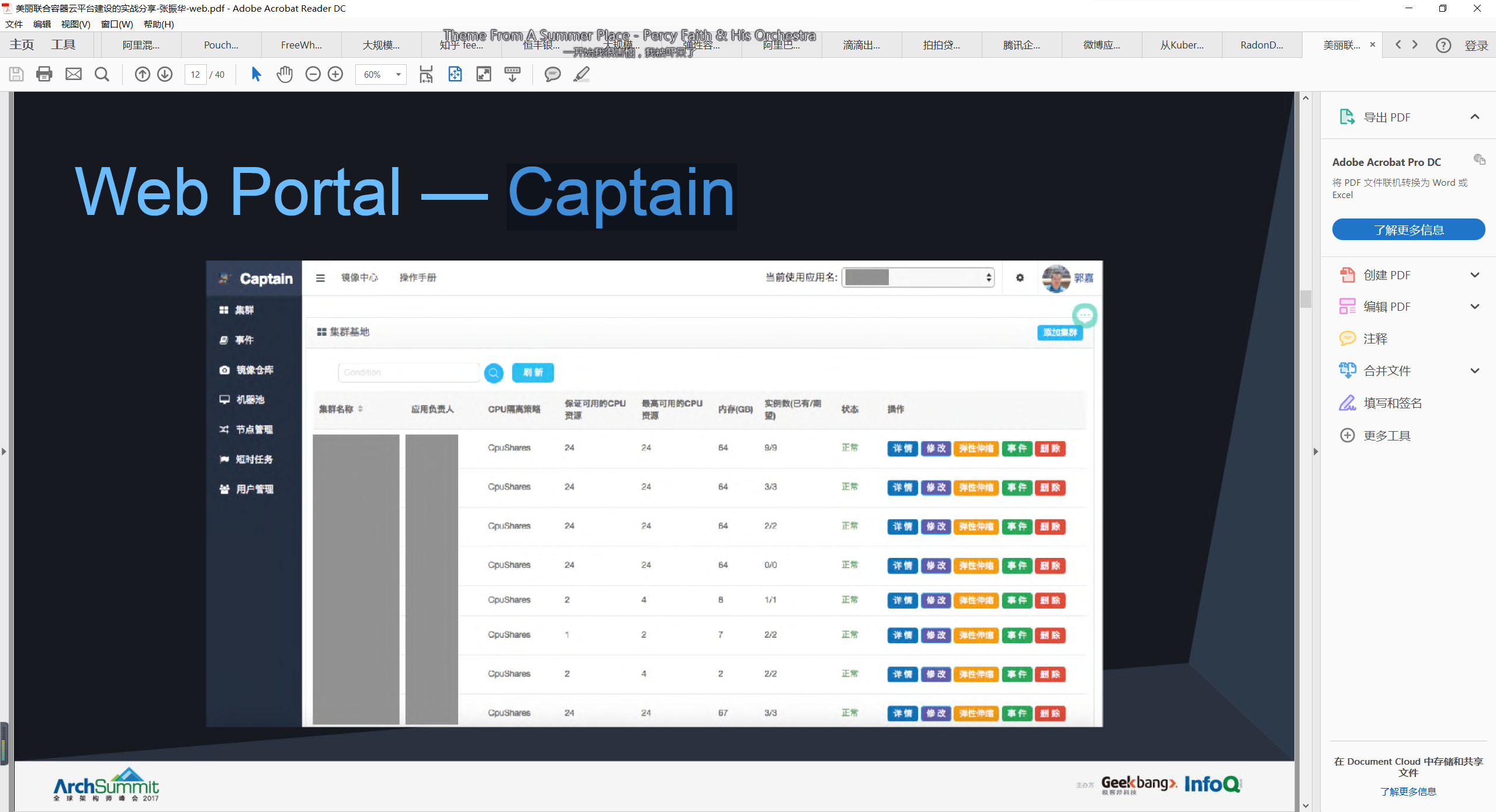
Task: Click the 了解更多信息 blue button
Action: (1408, 230)
